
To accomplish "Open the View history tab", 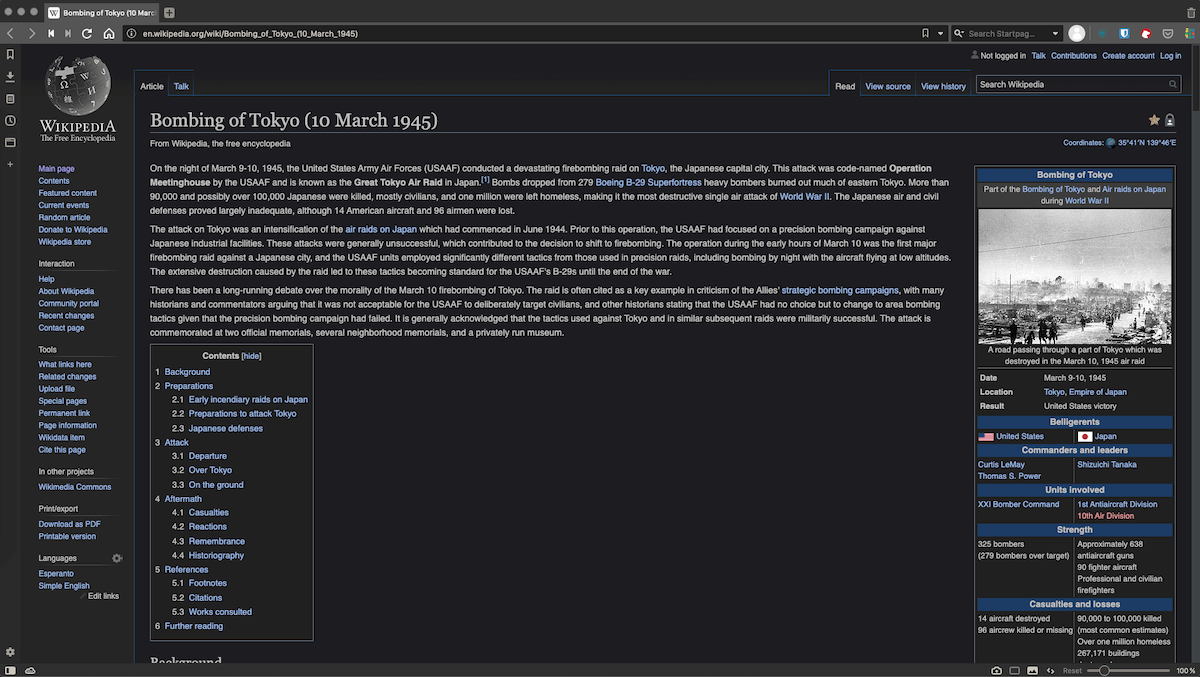I will point(943,86).
